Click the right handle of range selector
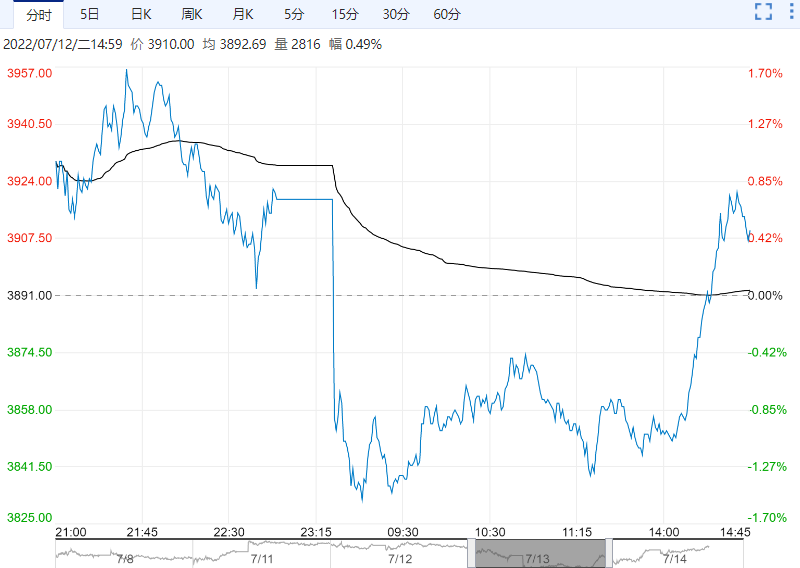 tap(609, 553)
